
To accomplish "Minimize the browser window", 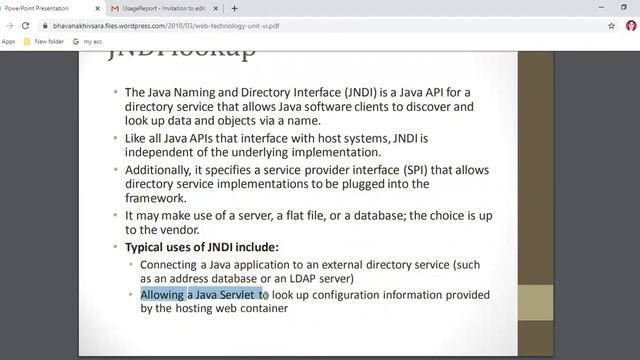I will 601,7.
